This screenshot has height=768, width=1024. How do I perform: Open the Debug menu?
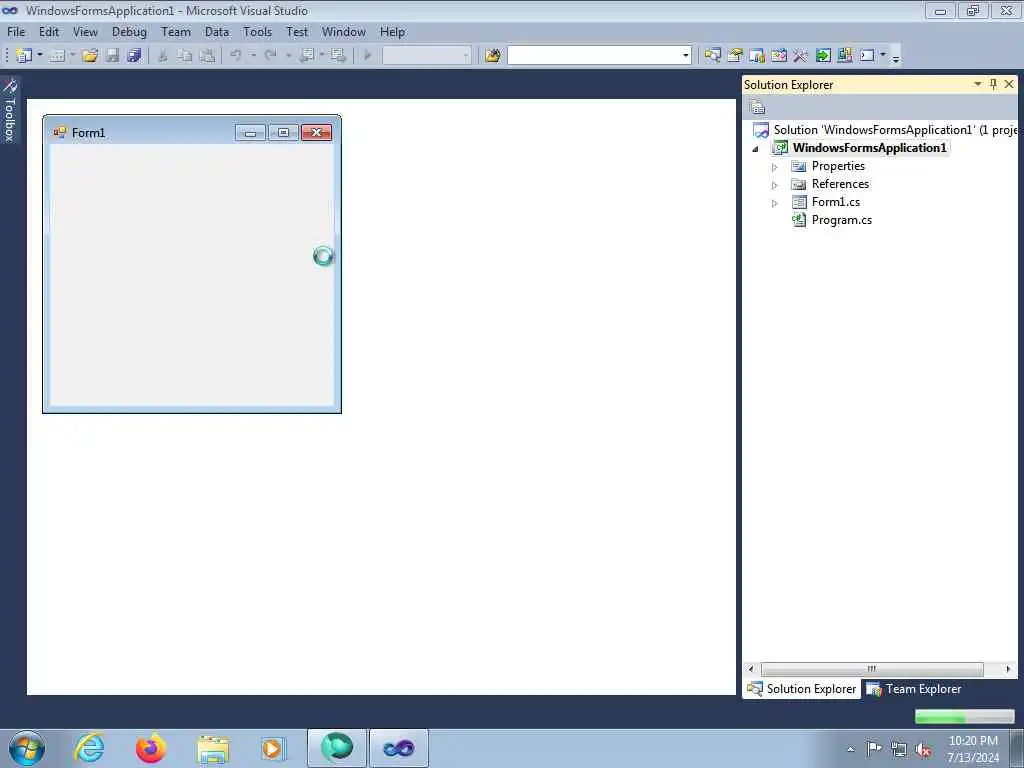(x=129, y=32)
